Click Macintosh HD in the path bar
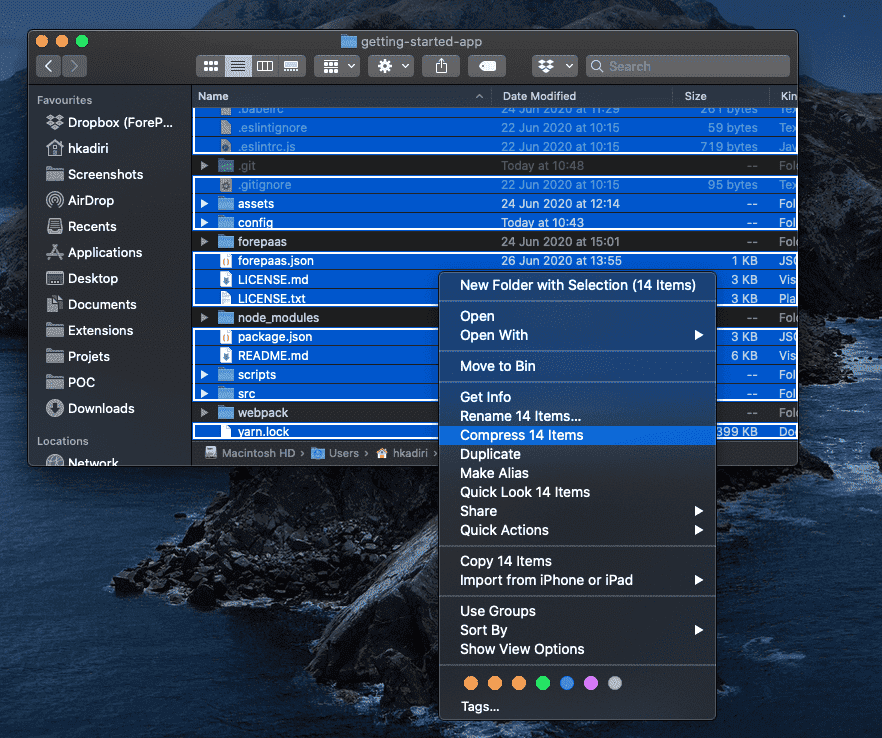Screen dimensions: 882x738 pos(251,453)
